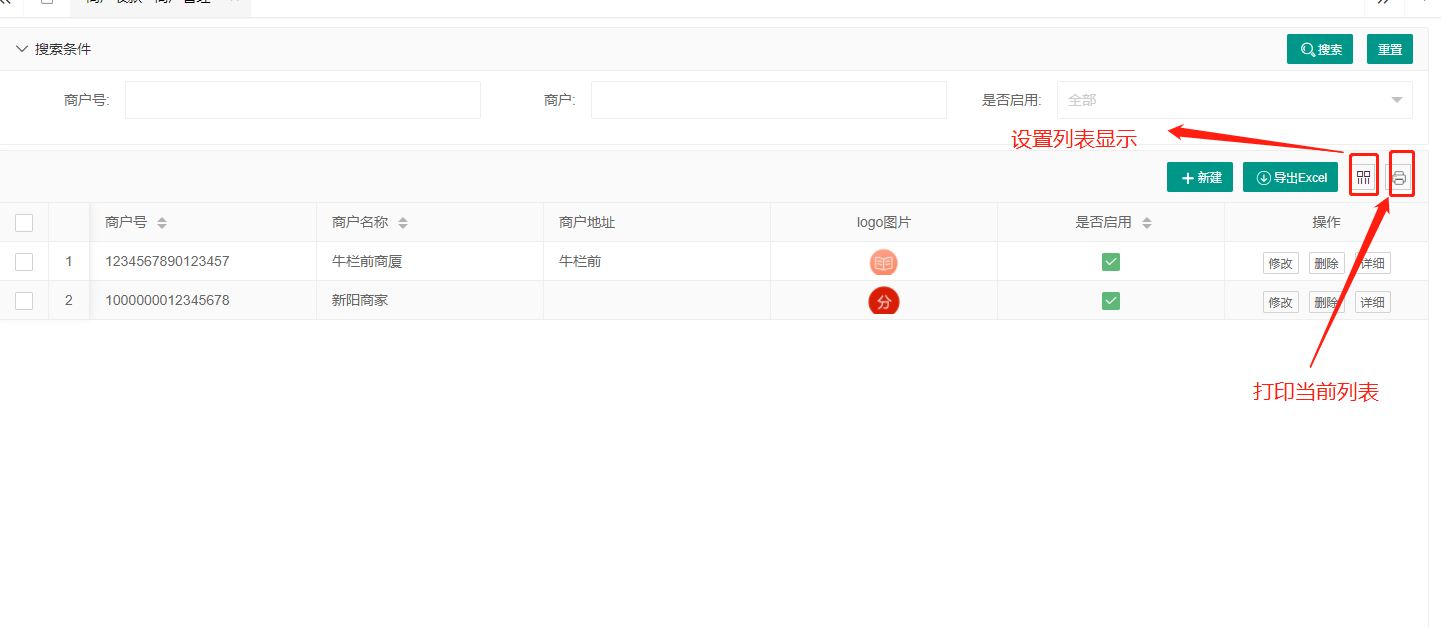Toggle 新阳商家's 是否启用 green checkmark

[1110, 300]
